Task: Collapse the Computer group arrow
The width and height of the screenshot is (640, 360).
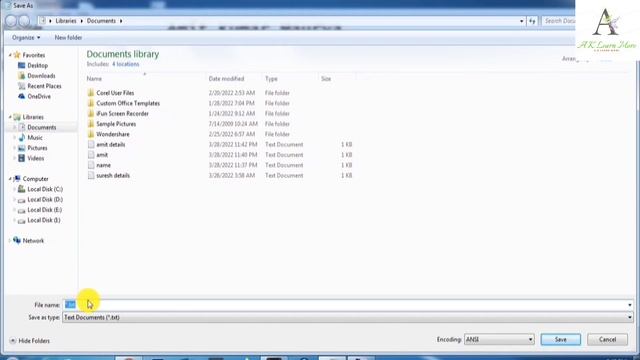Action: [10, 179]
